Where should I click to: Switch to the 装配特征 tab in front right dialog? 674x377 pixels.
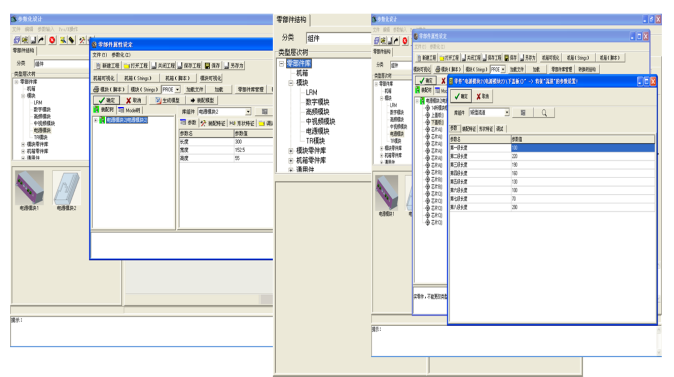click(469, 129)
